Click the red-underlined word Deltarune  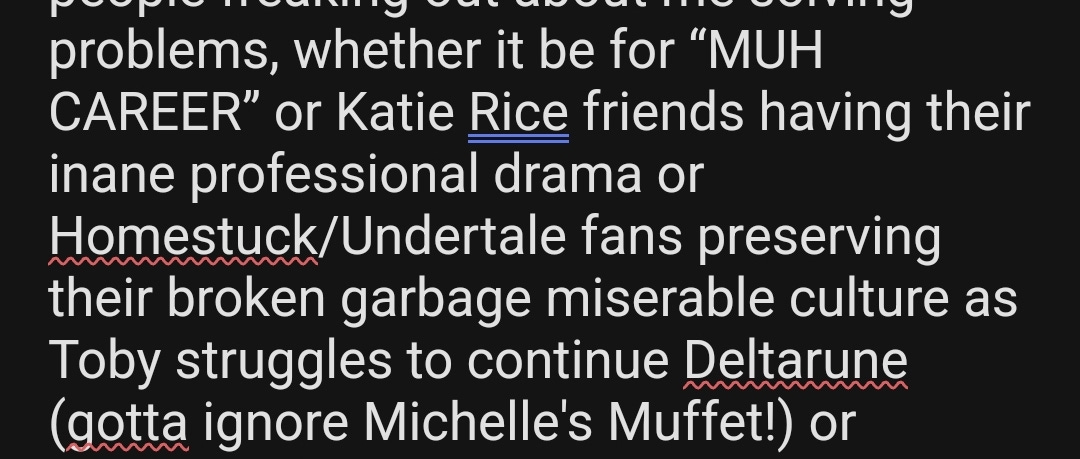pyautogui.click(x=796, y=360)
